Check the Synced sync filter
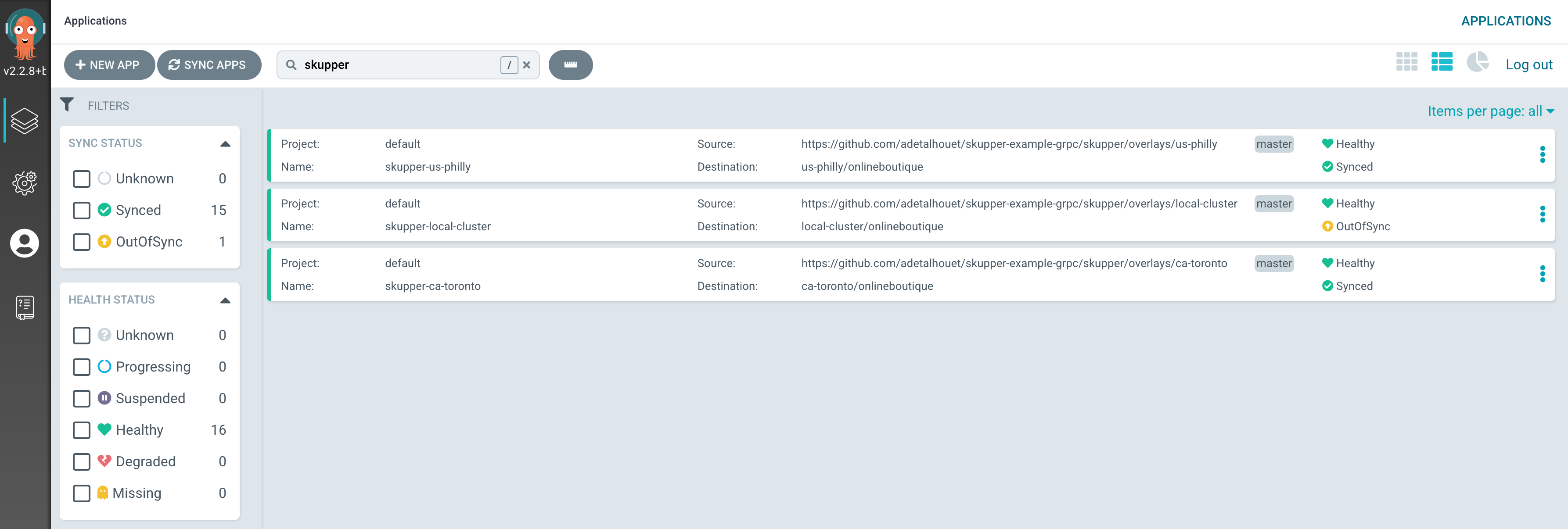The height and width of the screenshot is (529, 1568). pyautogui.click(x=82, y=211)
